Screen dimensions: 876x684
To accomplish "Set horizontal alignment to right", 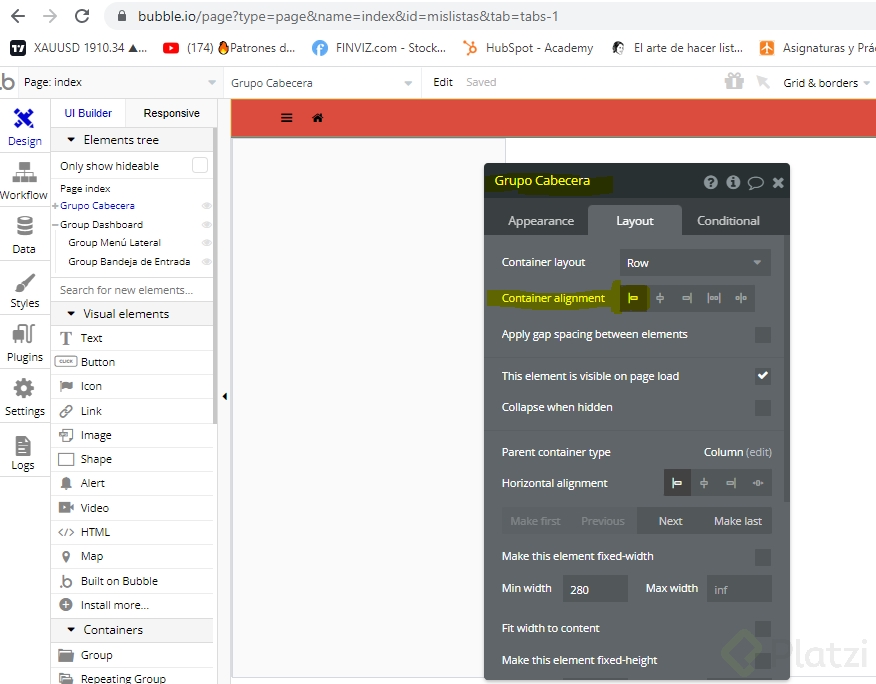I will (x=731, y=483).
